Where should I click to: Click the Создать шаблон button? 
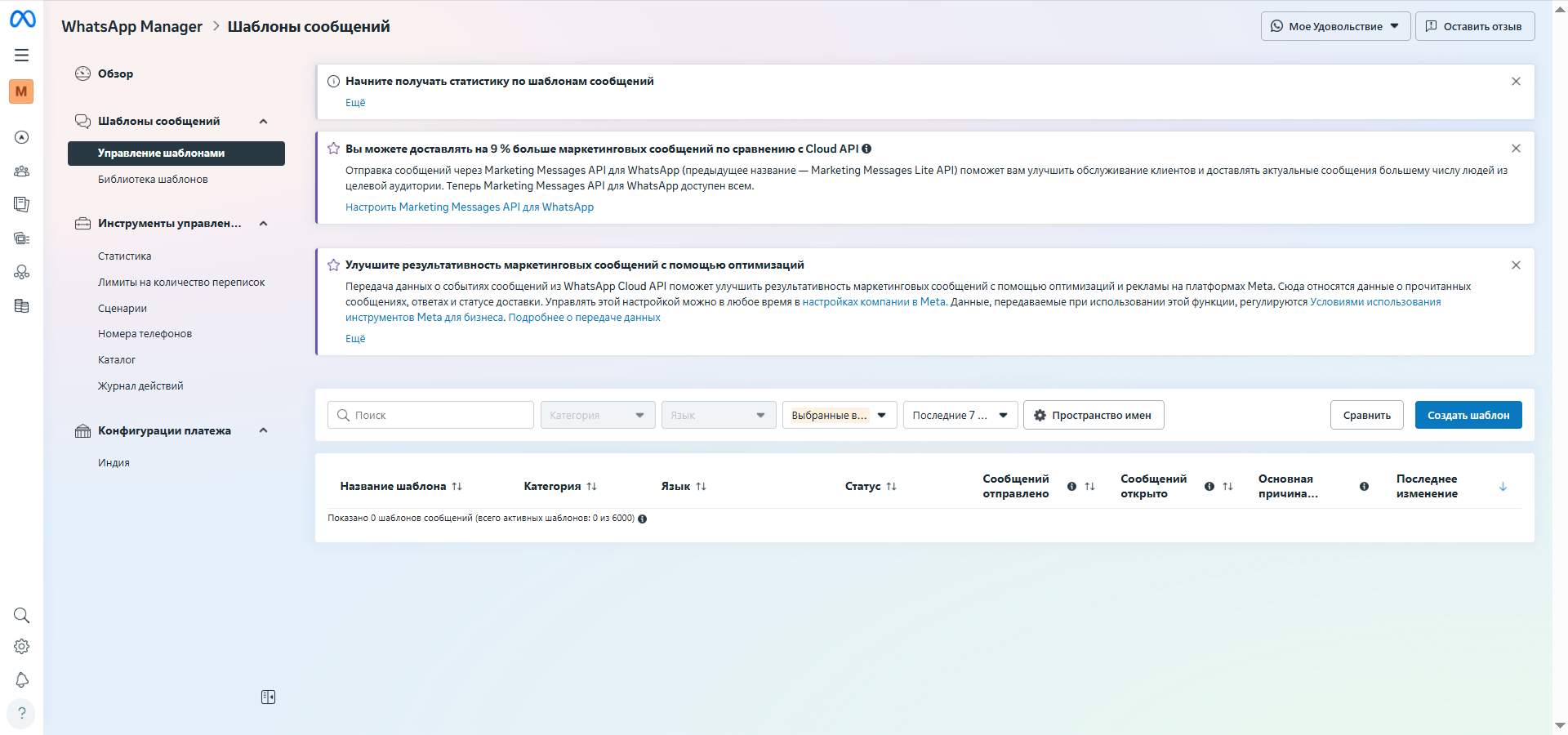point(1468,415)
